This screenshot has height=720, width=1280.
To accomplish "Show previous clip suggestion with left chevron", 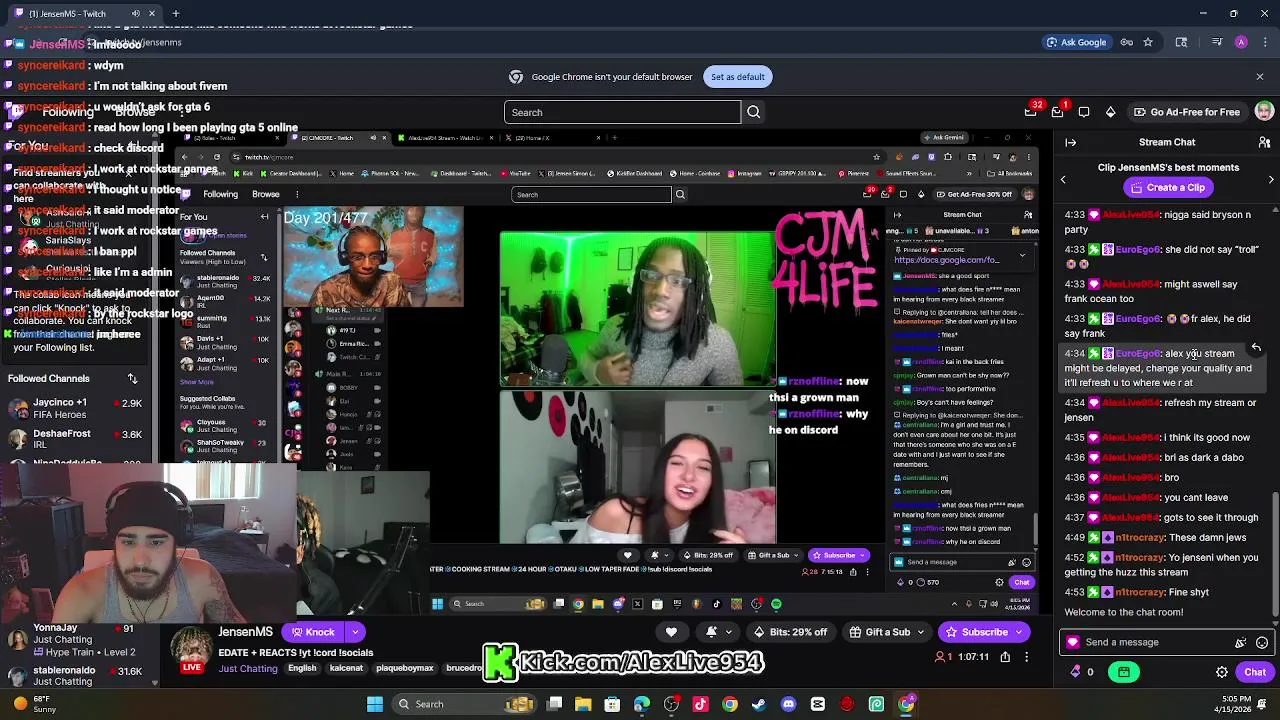I will [1063, 180].
